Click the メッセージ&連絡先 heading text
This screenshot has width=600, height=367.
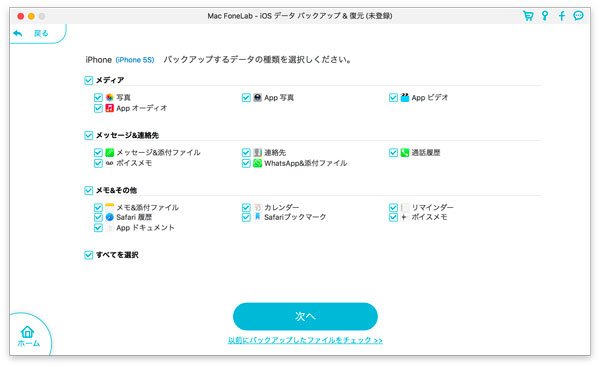[127, 135]
